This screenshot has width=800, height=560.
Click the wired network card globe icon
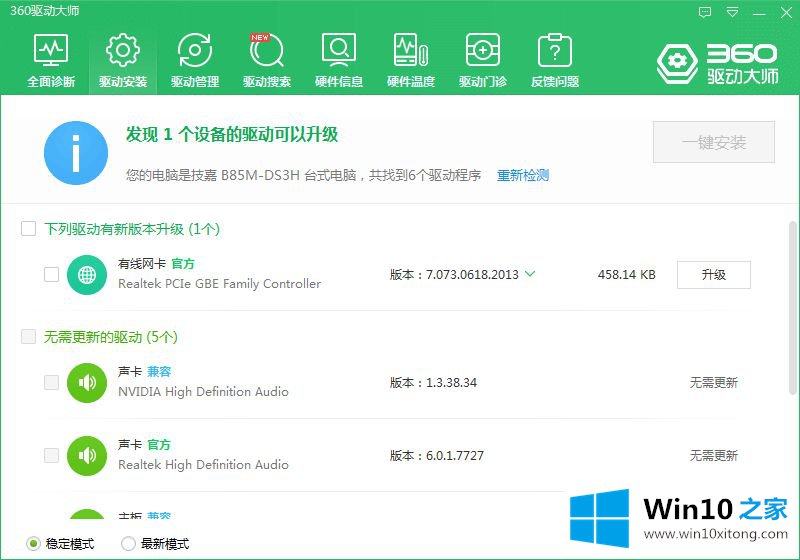87,275
